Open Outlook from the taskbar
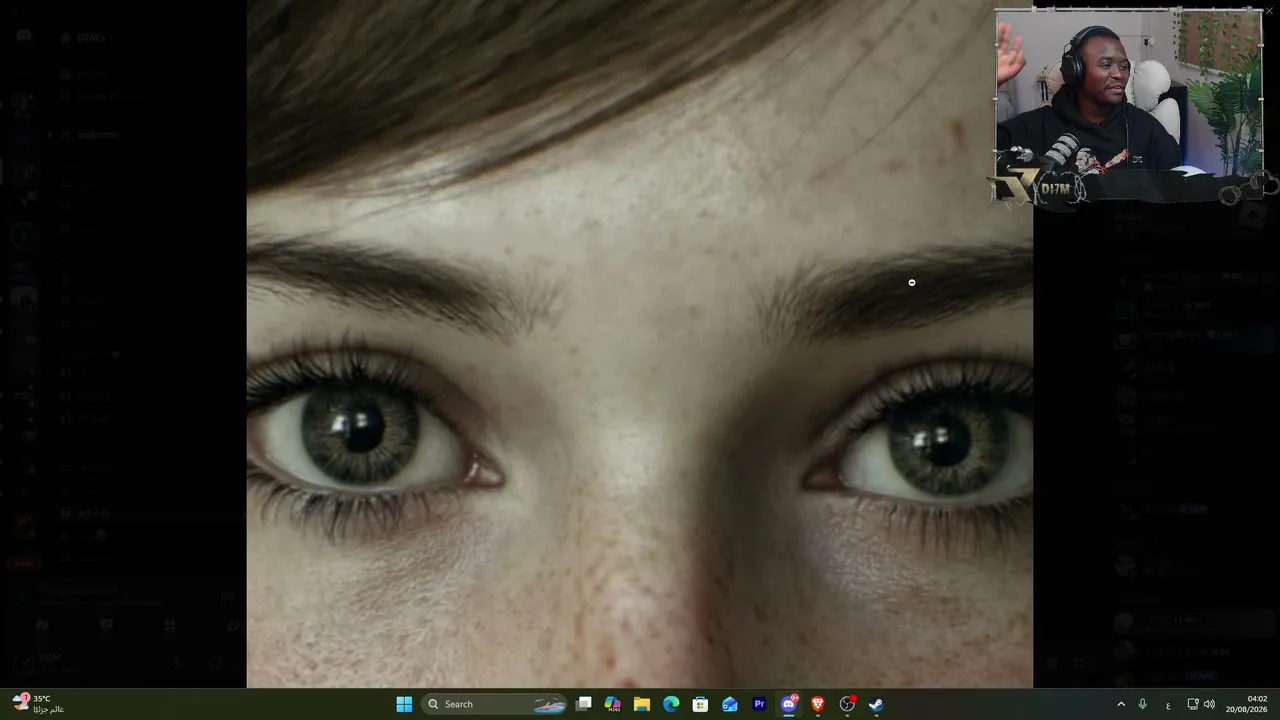The width and height of the screenshot is (1280, 720). [x=730, y=704]
